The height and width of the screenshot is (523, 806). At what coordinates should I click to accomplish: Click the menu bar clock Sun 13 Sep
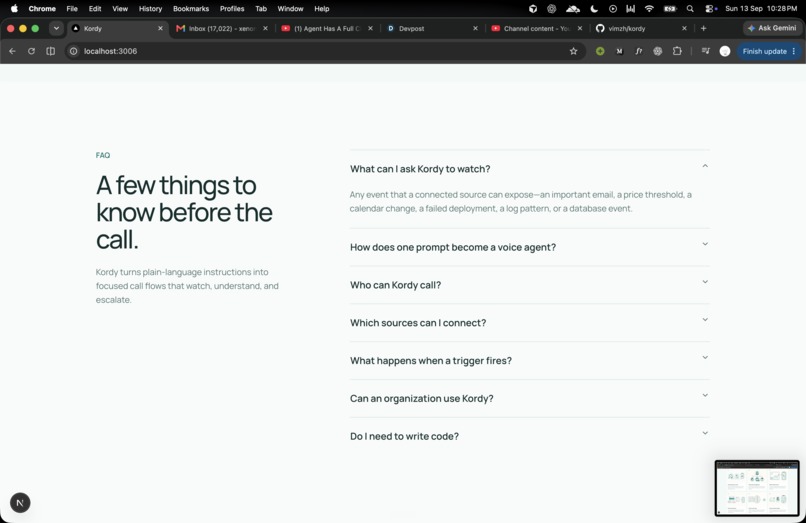tap(761, 9)
